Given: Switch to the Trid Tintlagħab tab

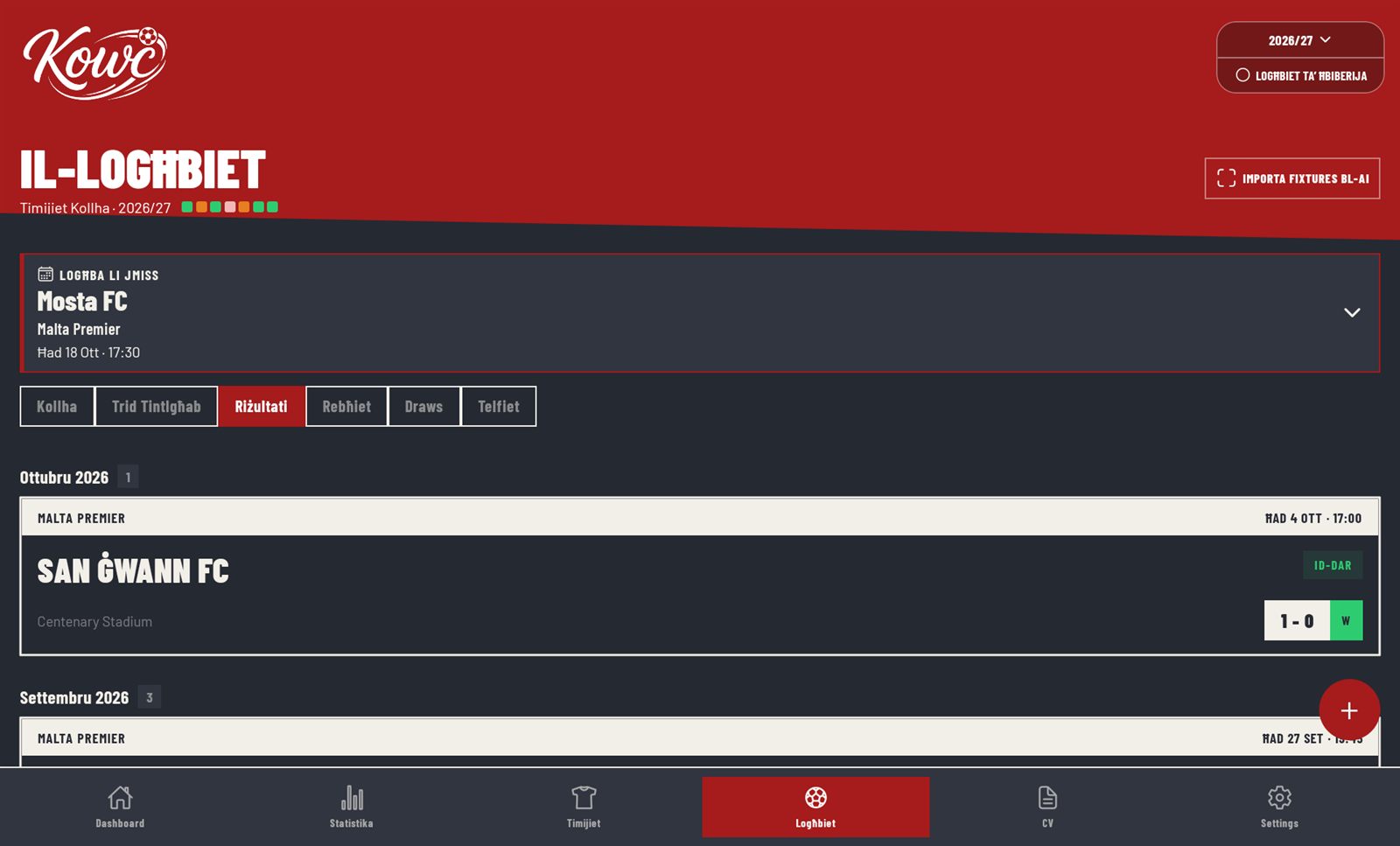Looking at the screenshot, I should pyautogui.click(x=157, y=407).
